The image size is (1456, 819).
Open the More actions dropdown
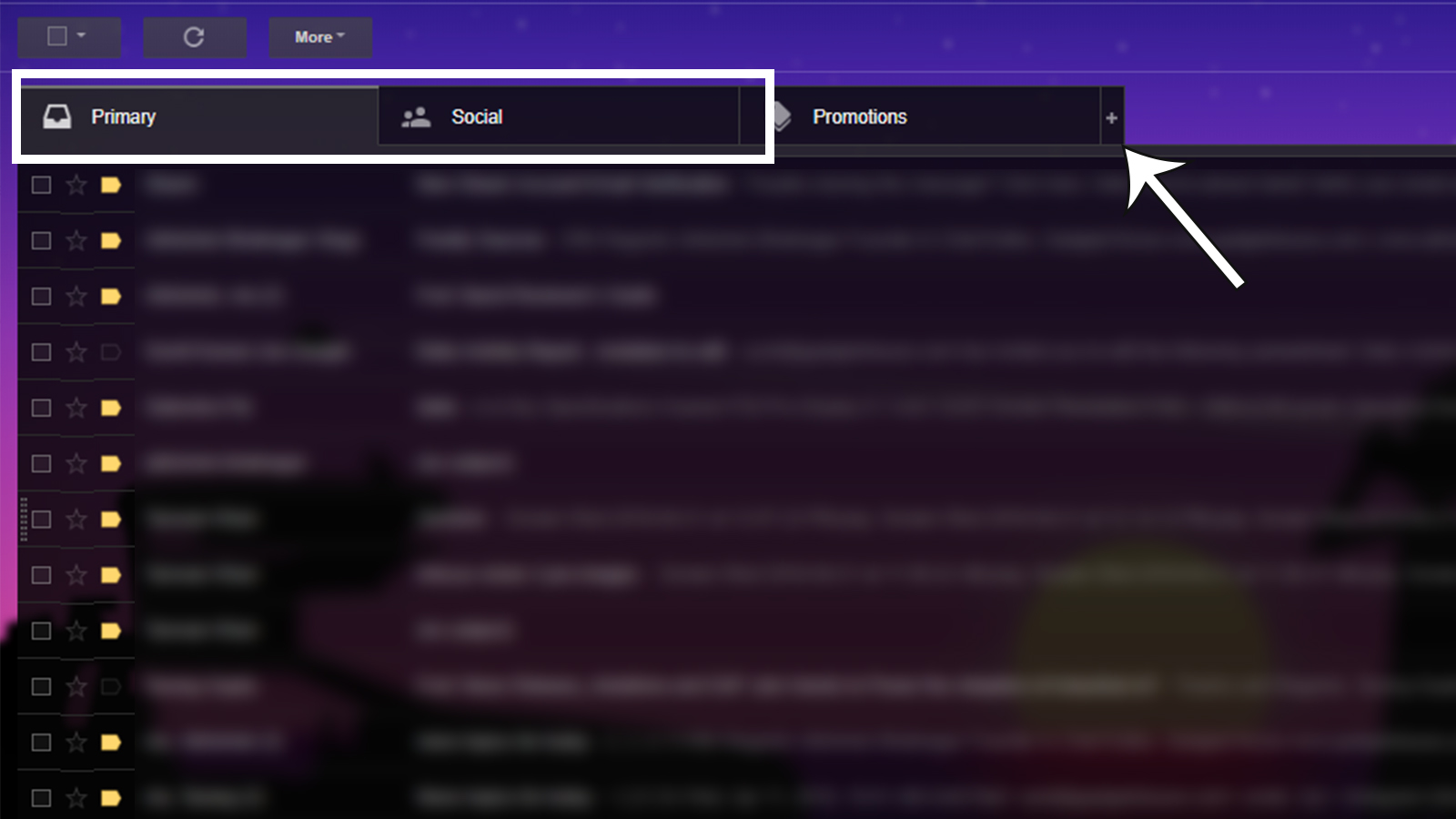(319, 37)
